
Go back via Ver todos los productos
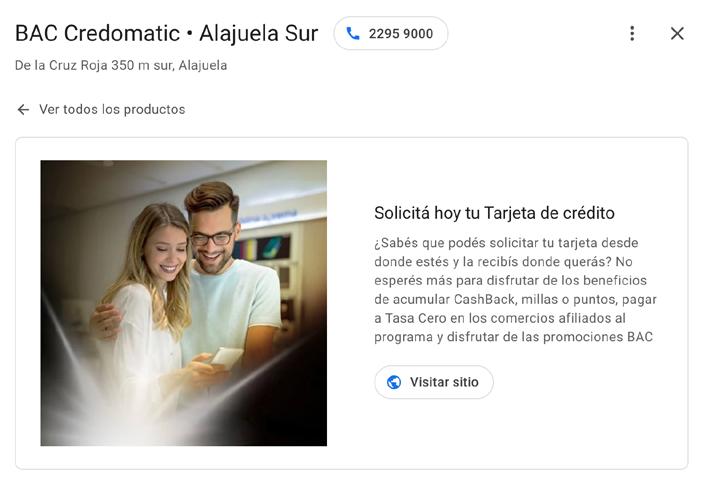tap(101, 109)
